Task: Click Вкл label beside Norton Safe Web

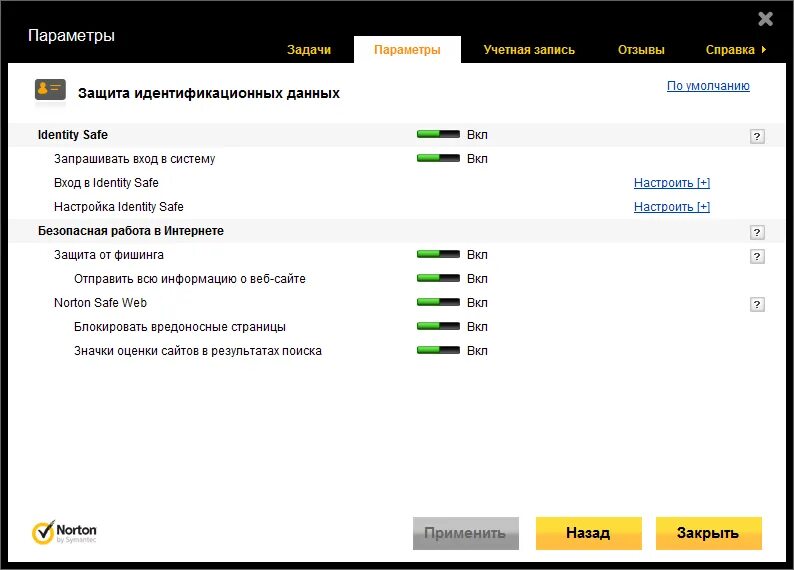Action: [477, 303]
